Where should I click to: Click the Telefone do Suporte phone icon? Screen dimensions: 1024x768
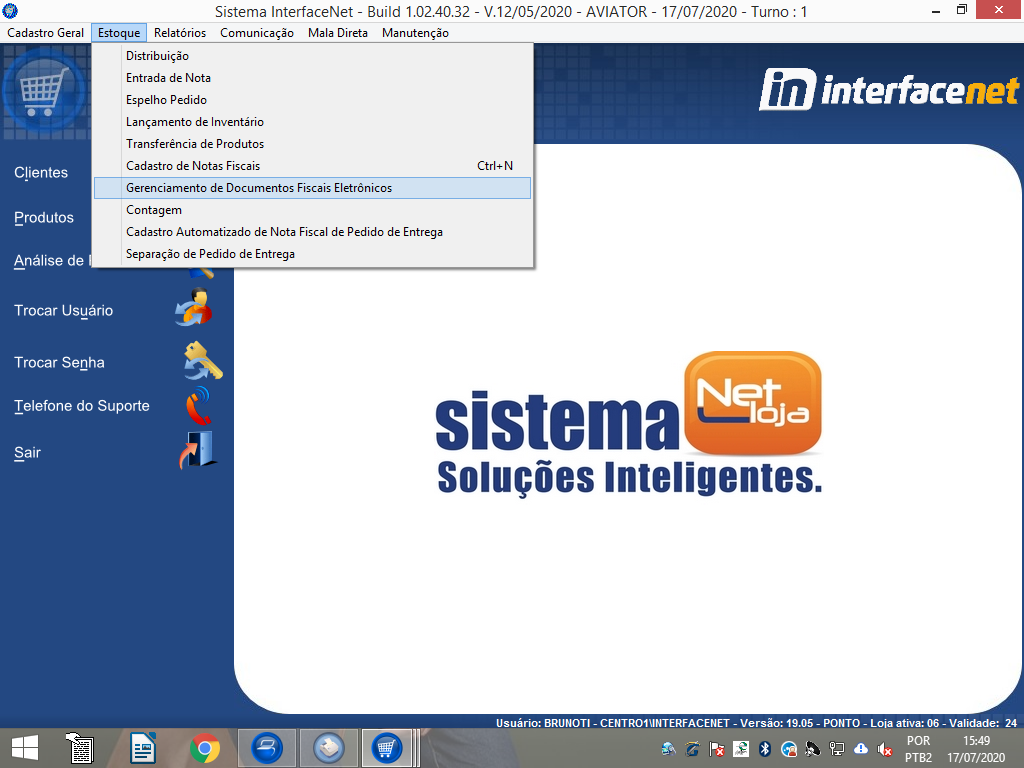(x=198, y=406)
